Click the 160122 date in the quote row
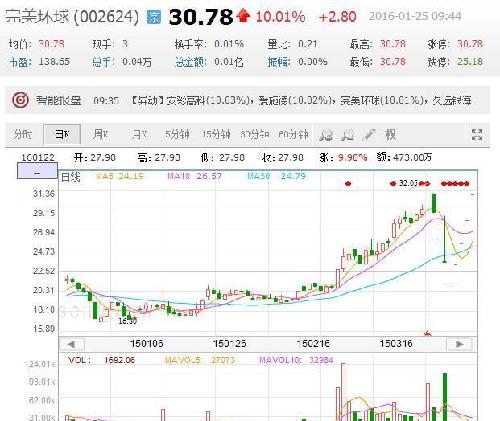 tap(38, 157)
